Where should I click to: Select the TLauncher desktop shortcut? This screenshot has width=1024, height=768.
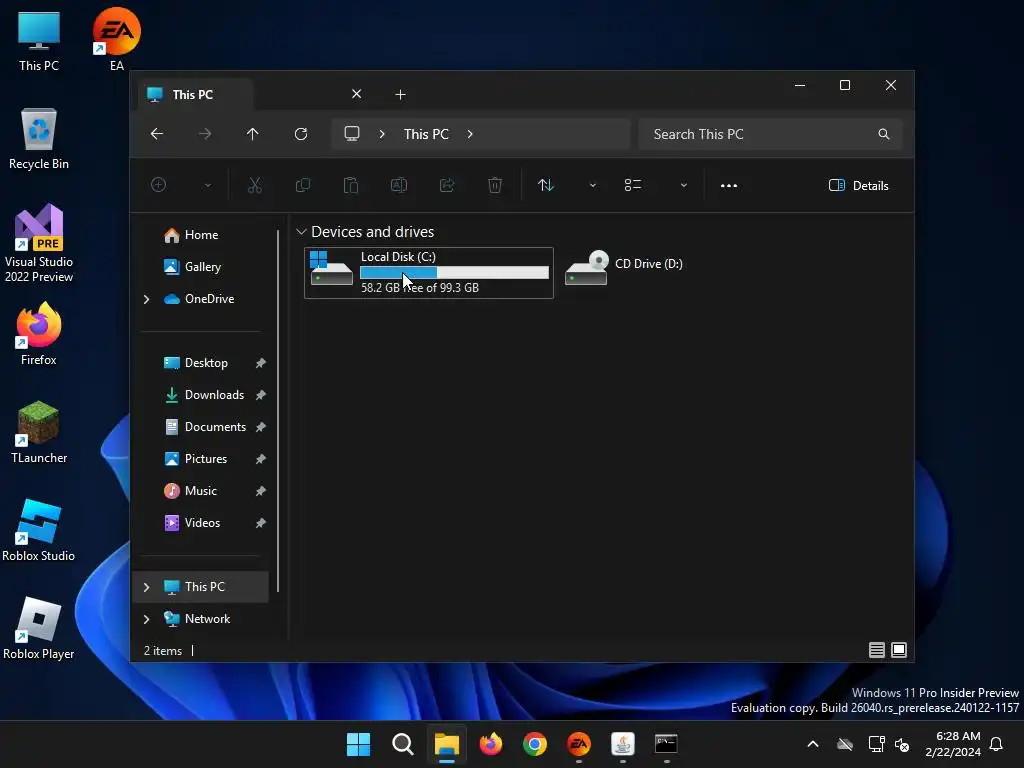39,432
